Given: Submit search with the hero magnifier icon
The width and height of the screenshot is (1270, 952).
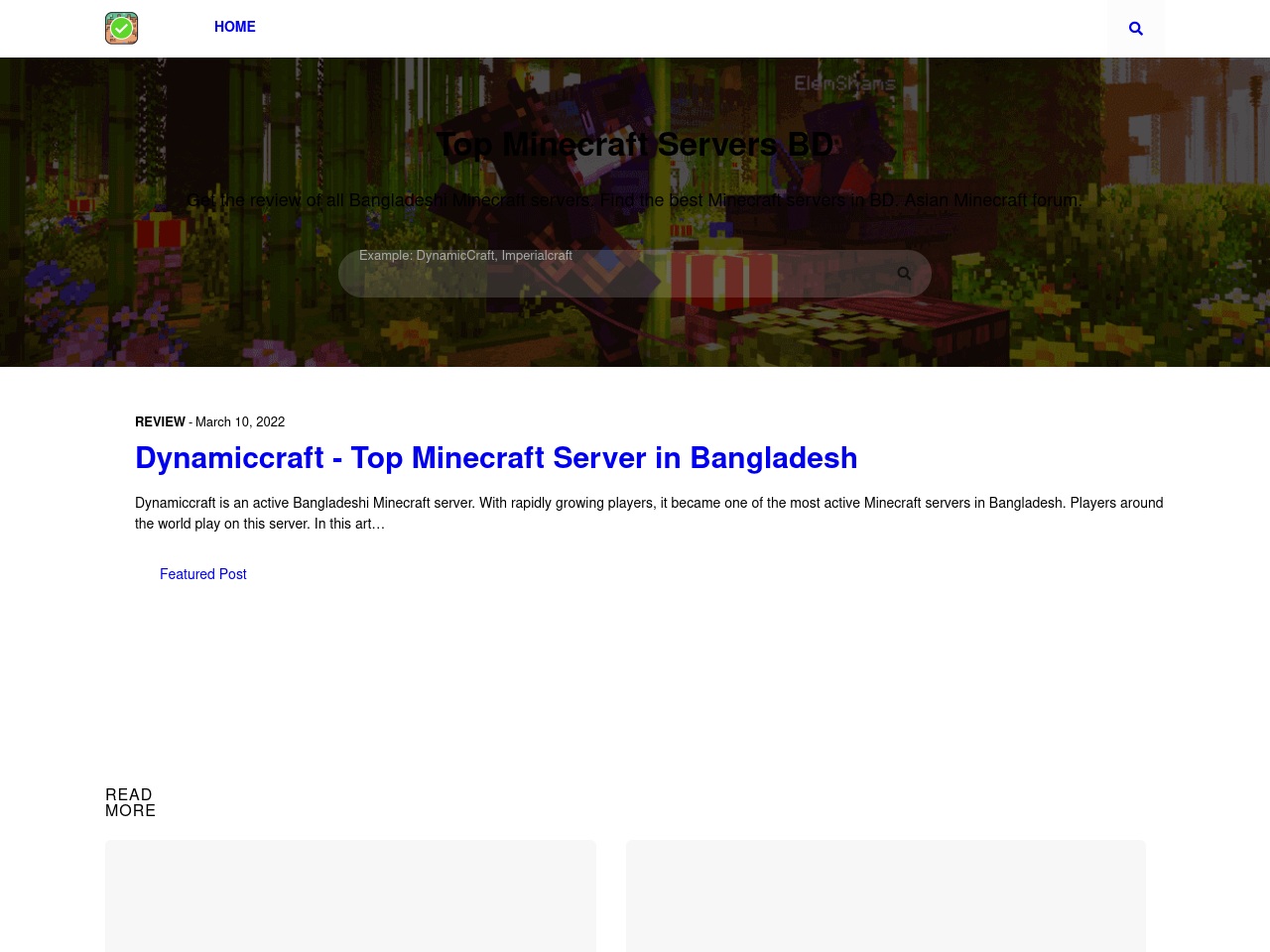Looking at the screenshot, I should click(x=904, y=274).
